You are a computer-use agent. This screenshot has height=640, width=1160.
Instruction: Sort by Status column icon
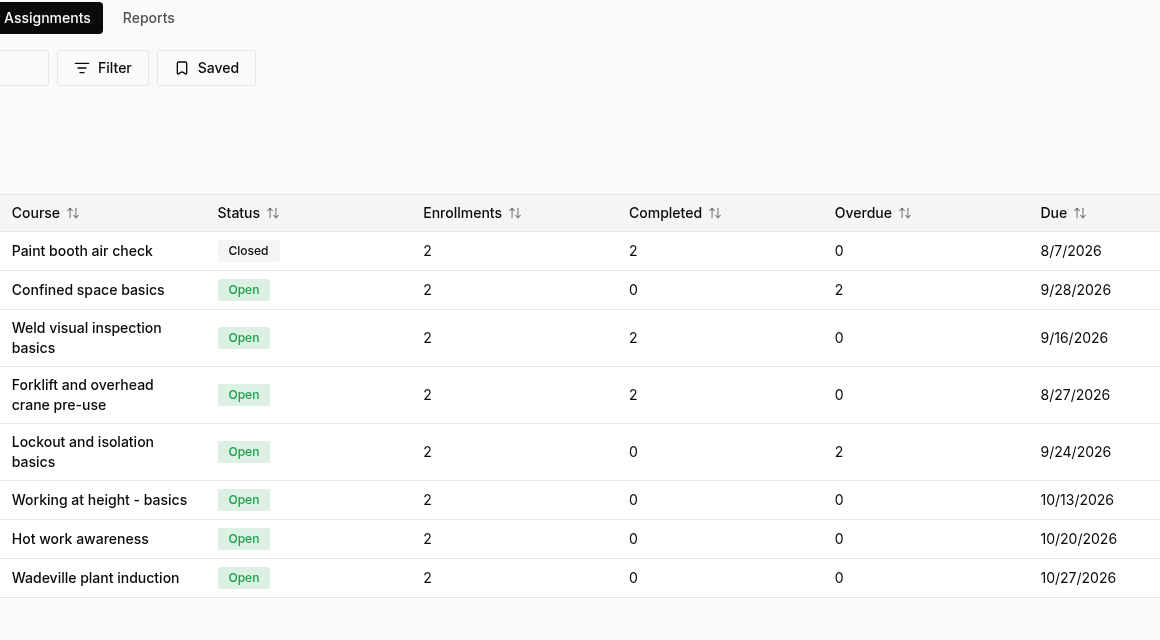tap(273, 213)
